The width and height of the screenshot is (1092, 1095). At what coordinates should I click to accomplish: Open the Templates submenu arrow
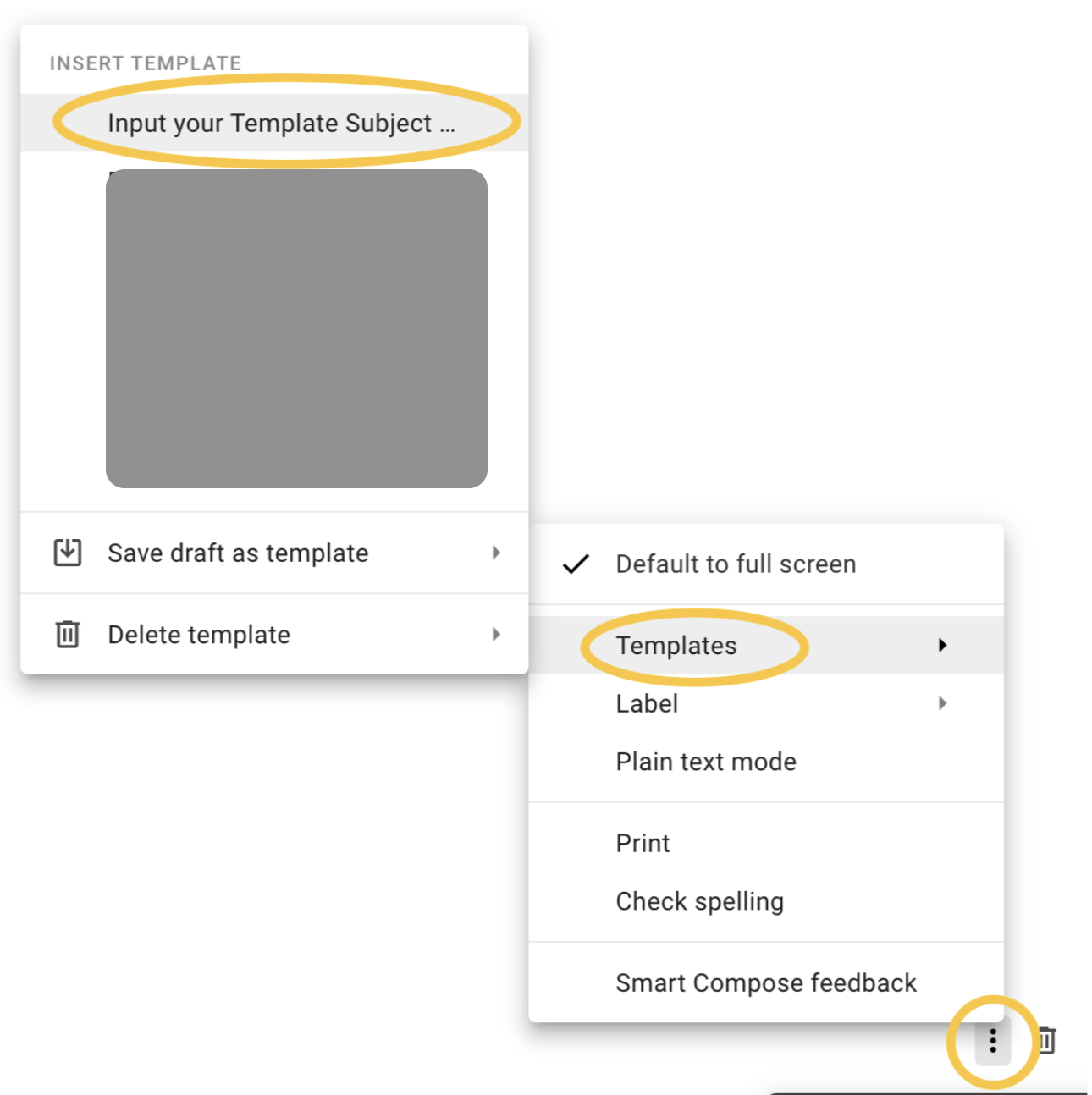pyautogui.click(x=944, y=645)
